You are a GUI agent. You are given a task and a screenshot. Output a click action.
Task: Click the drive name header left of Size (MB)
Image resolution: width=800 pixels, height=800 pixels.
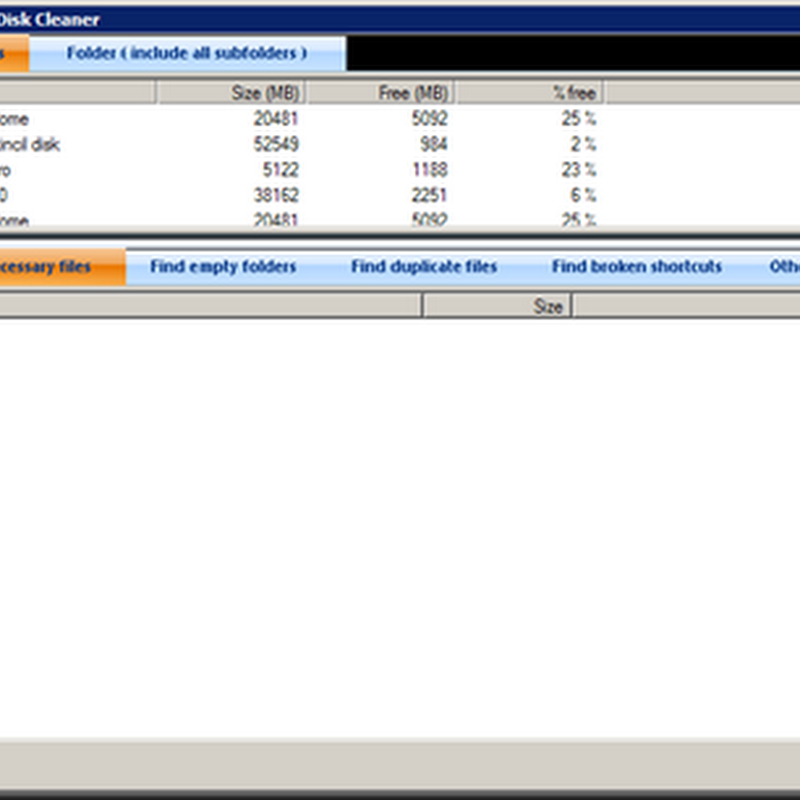[x=76, y=93]
